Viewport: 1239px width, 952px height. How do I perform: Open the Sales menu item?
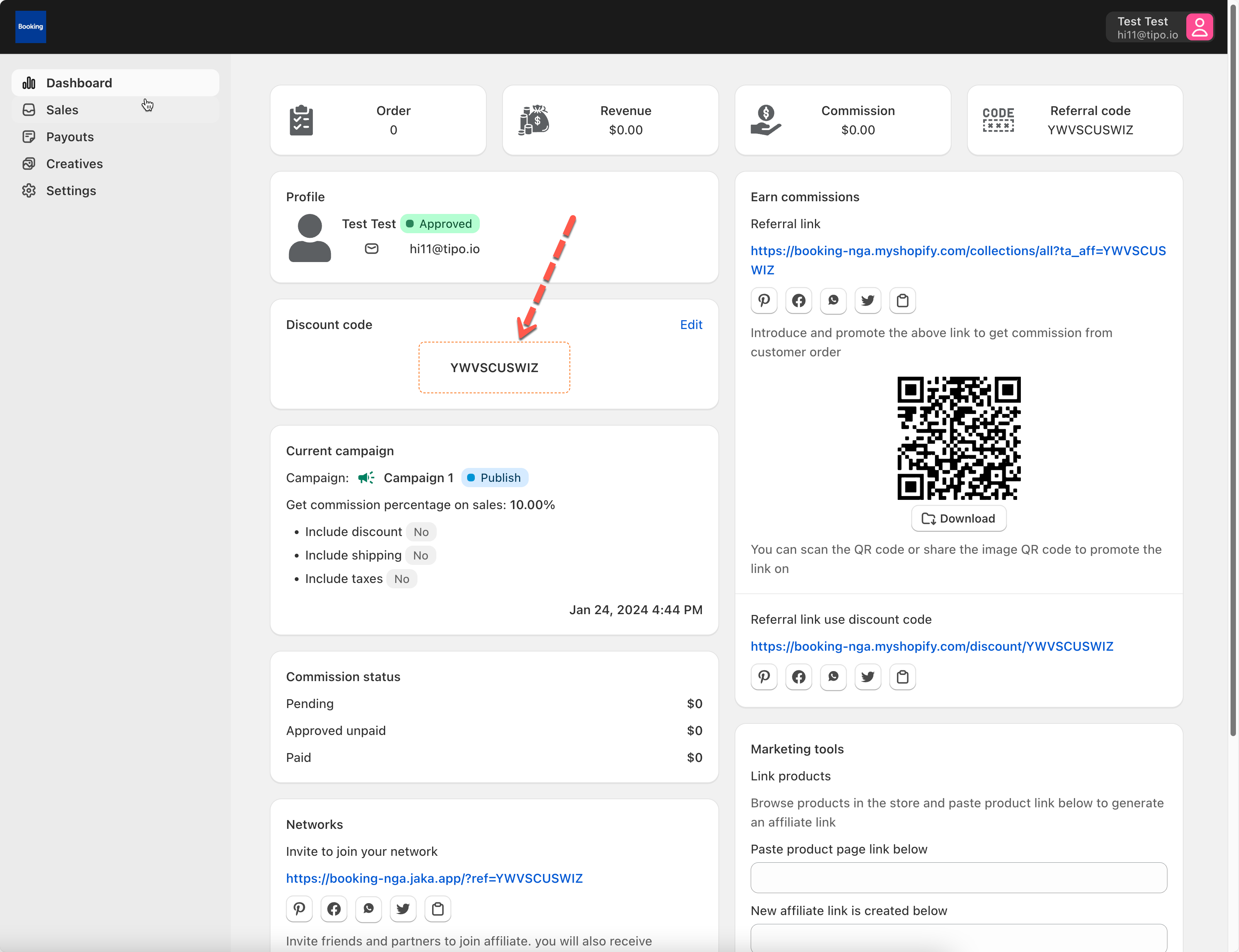point(62,110)
